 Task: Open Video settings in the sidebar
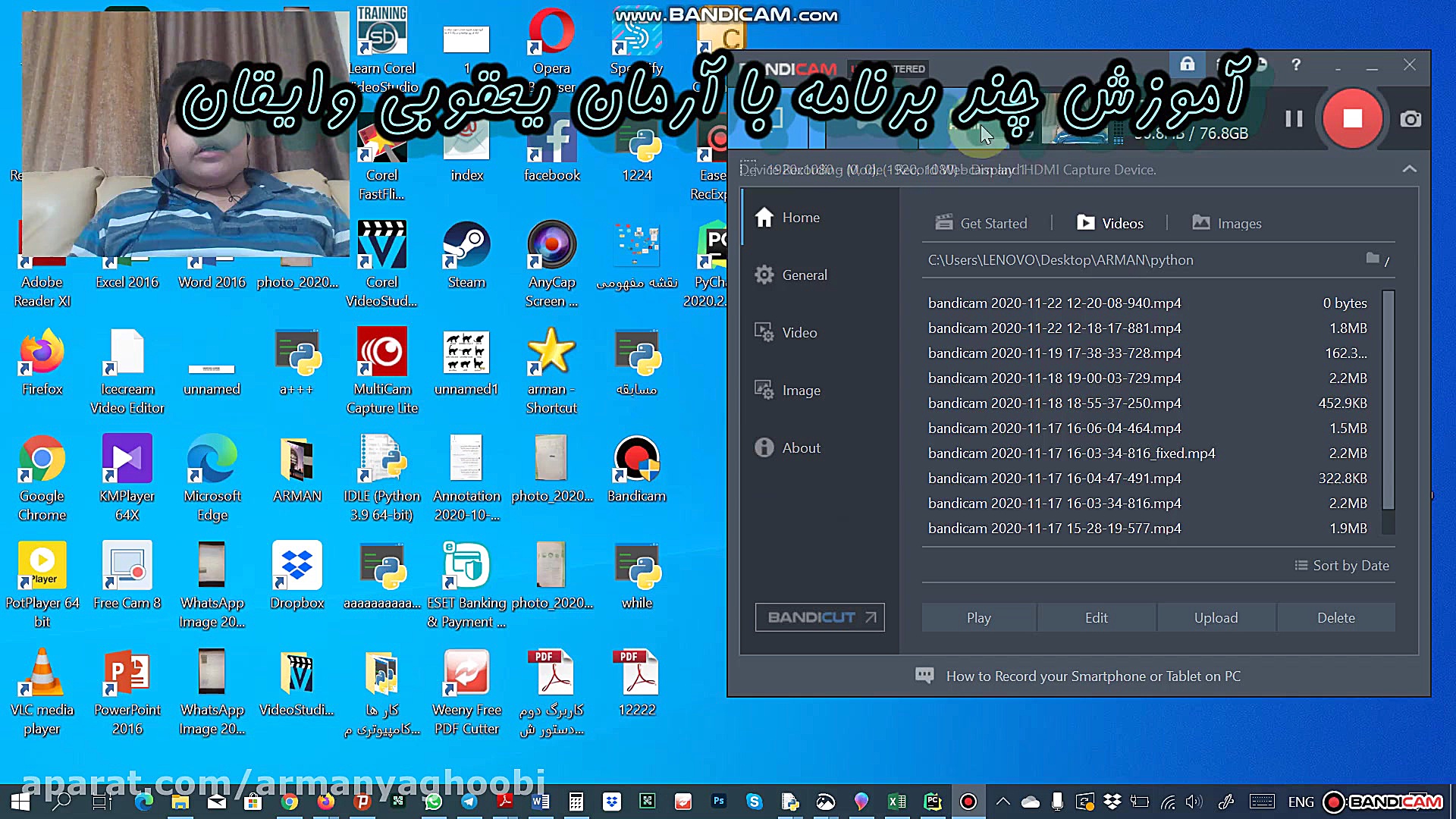pos(799,333)
